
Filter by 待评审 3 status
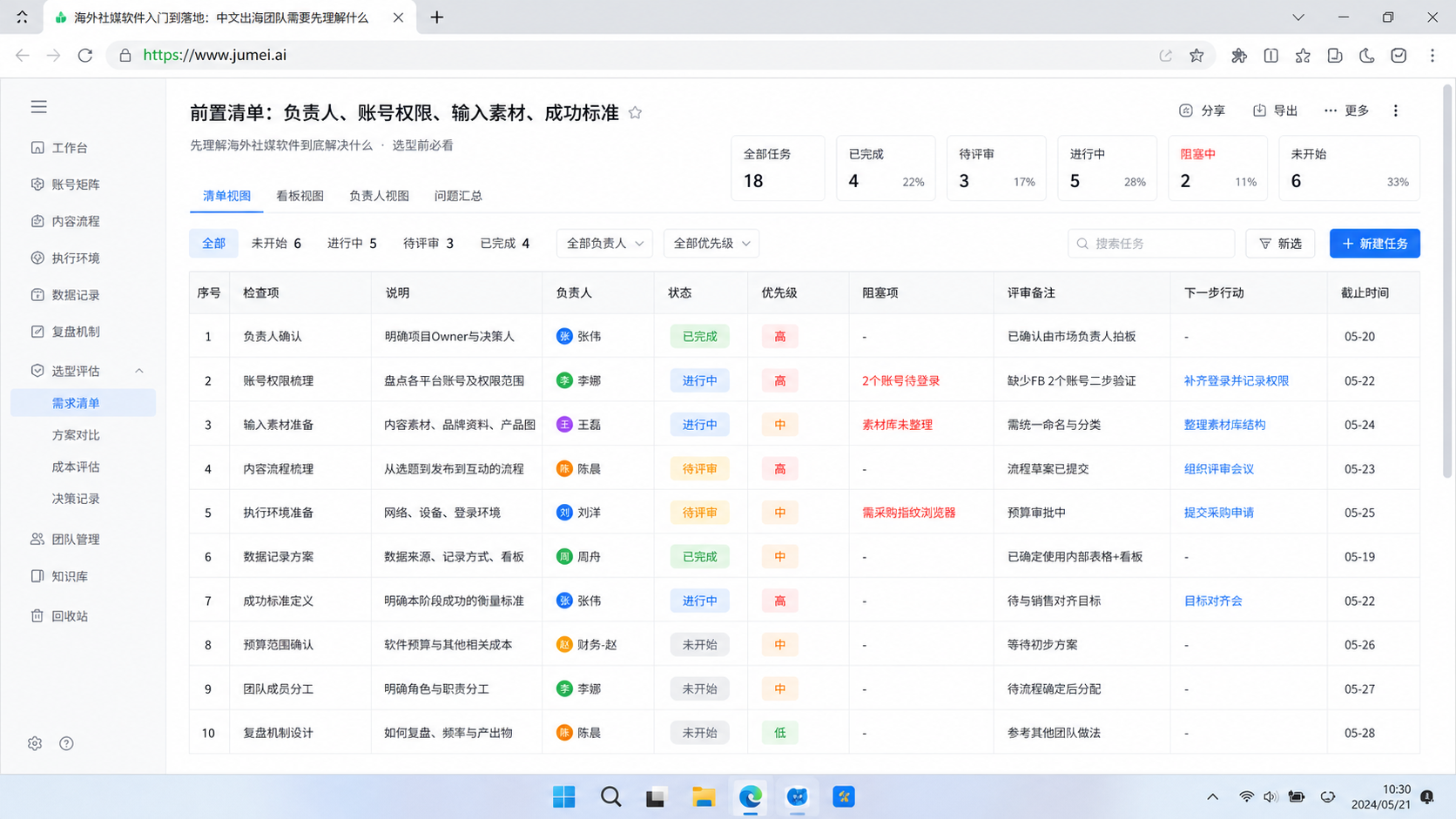[x=428, y=244]
